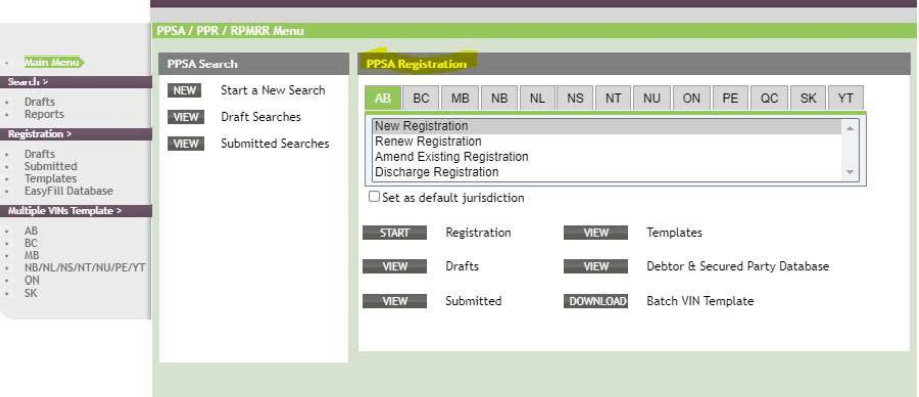Open Drafts under the Registration section

click(39, 154)
